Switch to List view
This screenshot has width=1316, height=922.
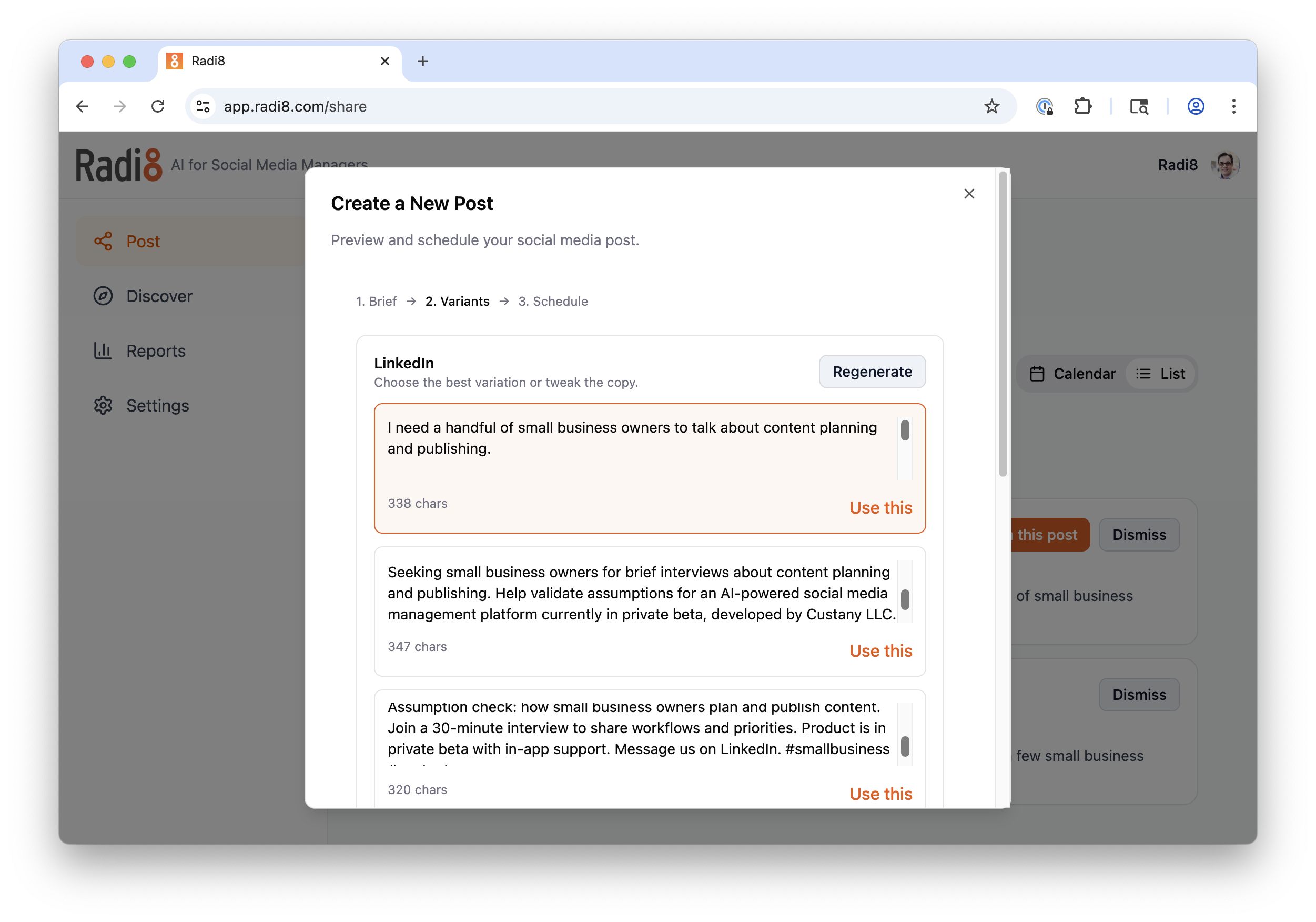click(x=1161, y=373)
